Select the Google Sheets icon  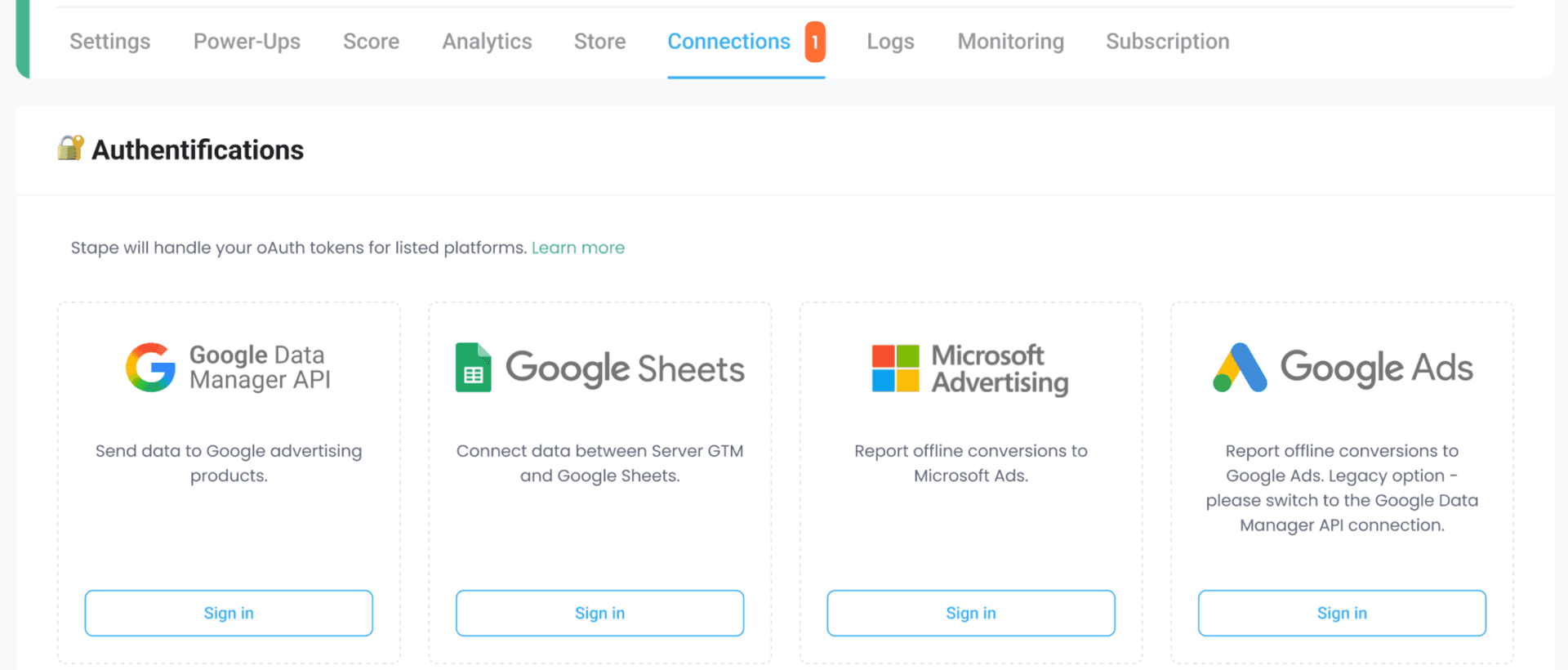pyautogui.click(x=474, y=367)
